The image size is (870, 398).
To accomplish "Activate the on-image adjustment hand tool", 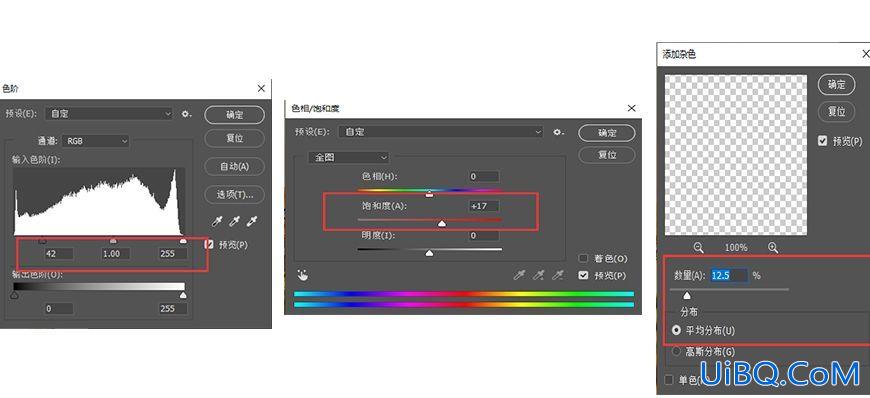I will 303,275.
